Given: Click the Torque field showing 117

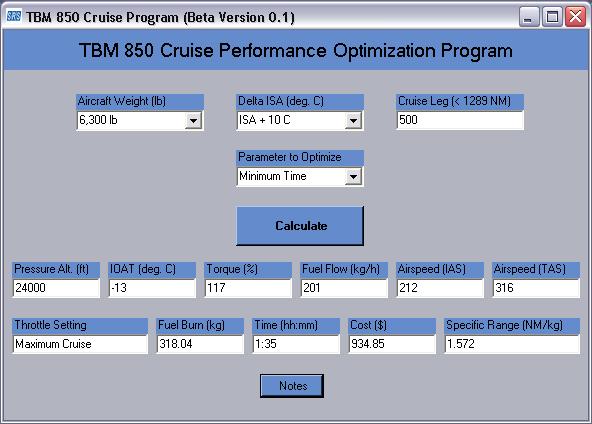Looking at the screenshot, I should [248, 288].
